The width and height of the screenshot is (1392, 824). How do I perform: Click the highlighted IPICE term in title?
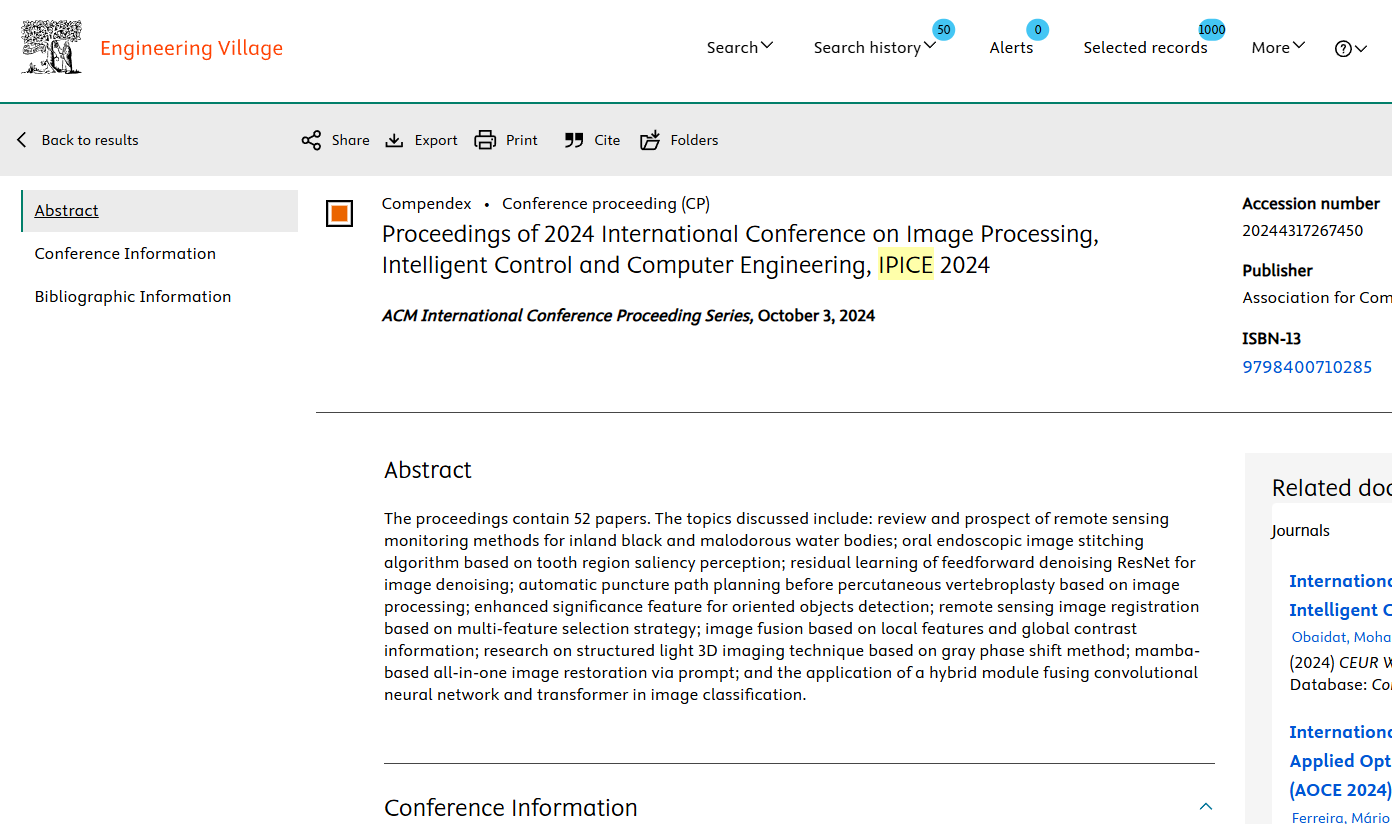(905, 265)
